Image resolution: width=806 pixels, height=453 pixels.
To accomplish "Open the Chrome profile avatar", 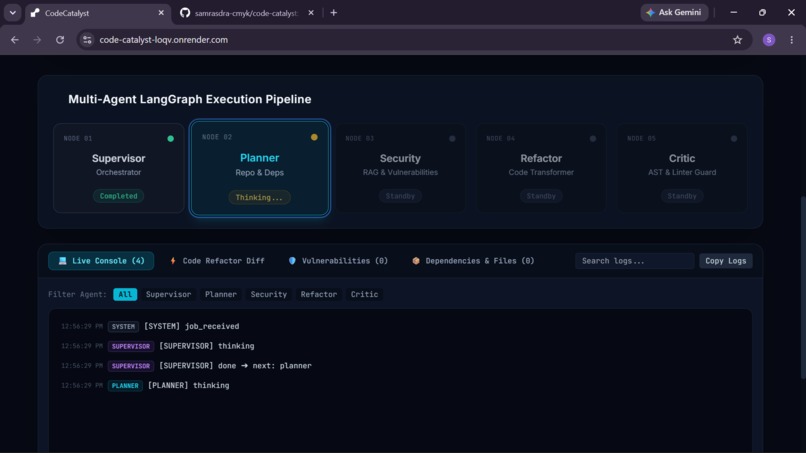I will [769, 40].
